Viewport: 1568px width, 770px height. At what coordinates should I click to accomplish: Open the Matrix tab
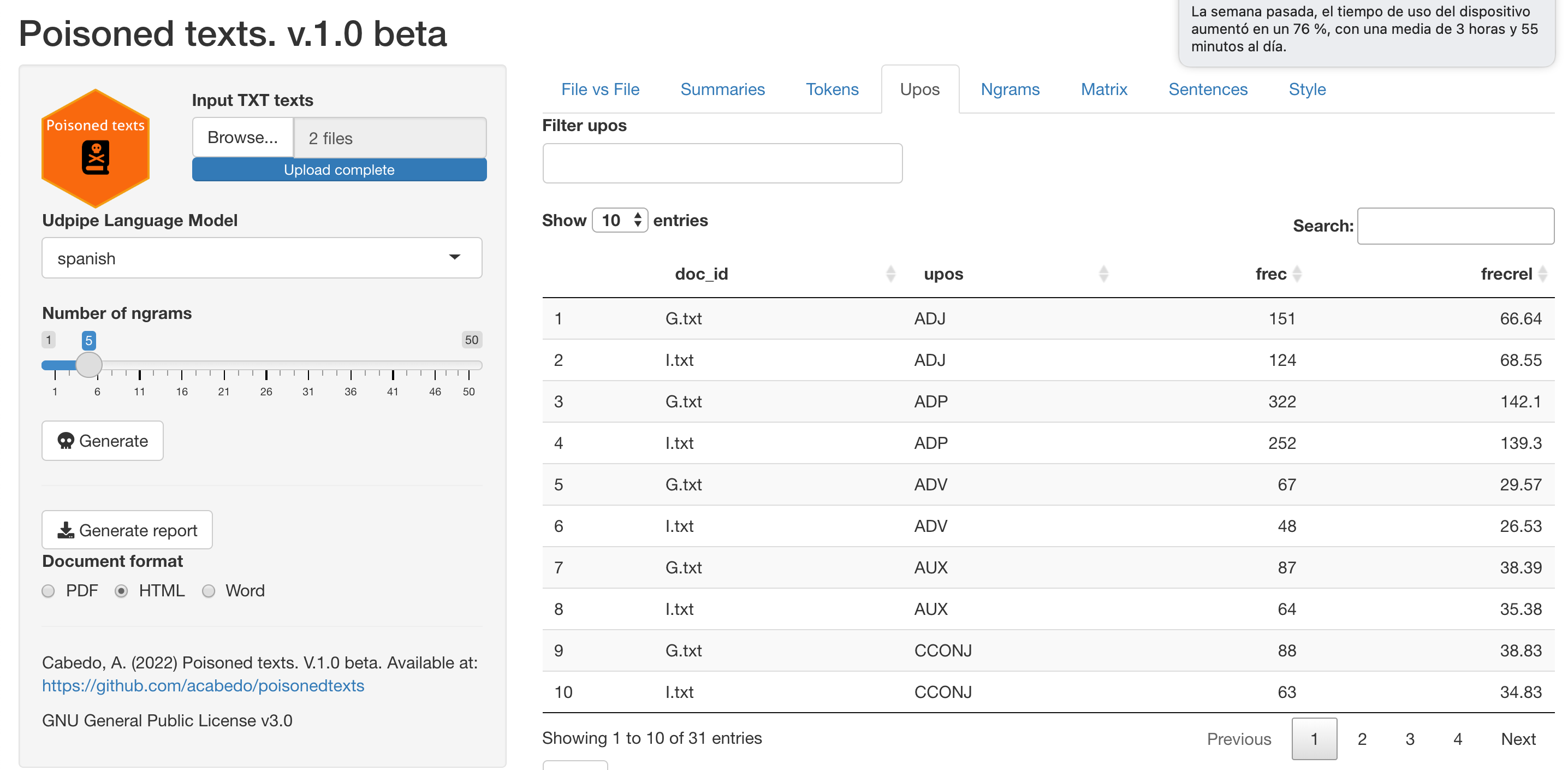pyautogui.click(x=1104, y=90)
